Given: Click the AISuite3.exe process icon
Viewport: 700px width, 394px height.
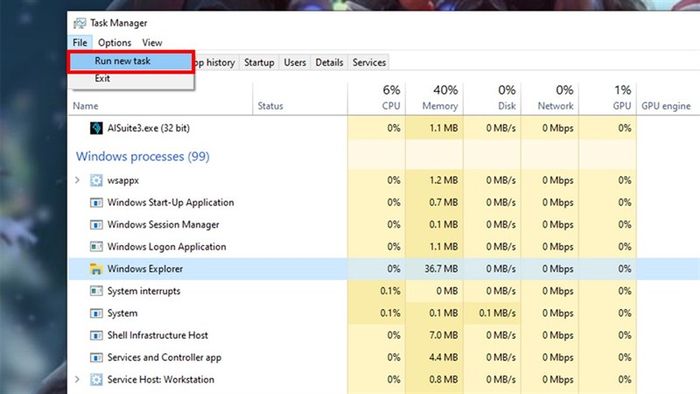Looking at the screenshot, I should (x=96, y=128).
